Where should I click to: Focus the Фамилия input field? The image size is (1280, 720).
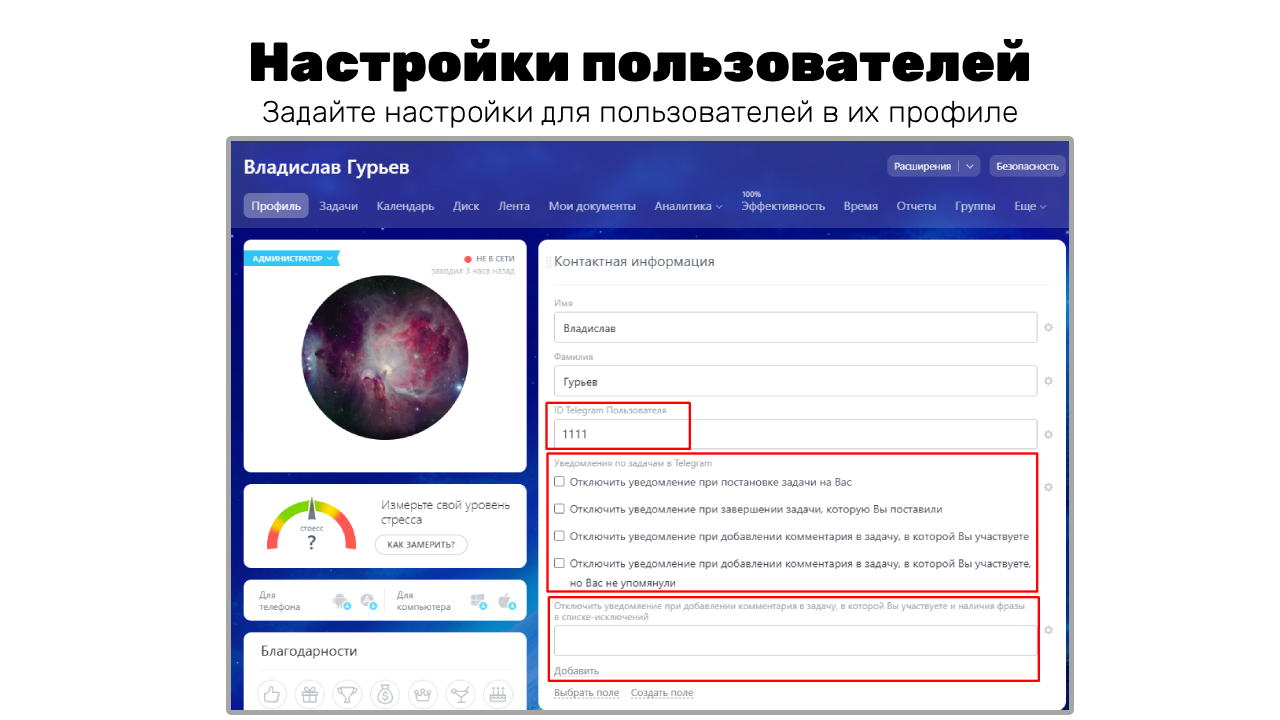796,381
